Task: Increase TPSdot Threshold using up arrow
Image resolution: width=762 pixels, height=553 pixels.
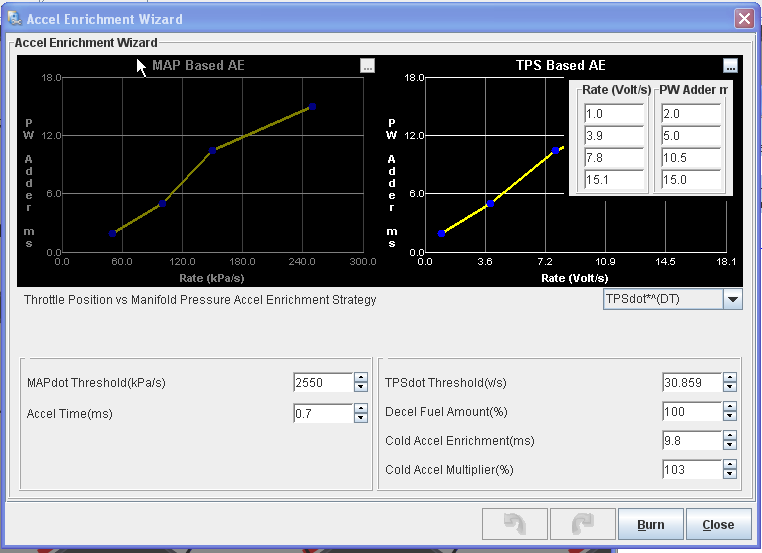Action: coord(730,378)
